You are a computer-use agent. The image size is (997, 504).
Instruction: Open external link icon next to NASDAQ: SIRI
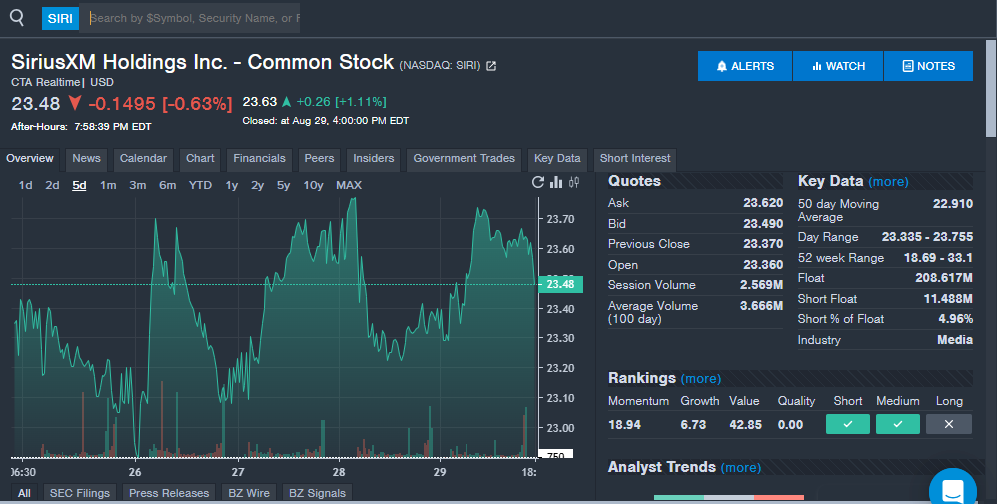pos(491,65)
